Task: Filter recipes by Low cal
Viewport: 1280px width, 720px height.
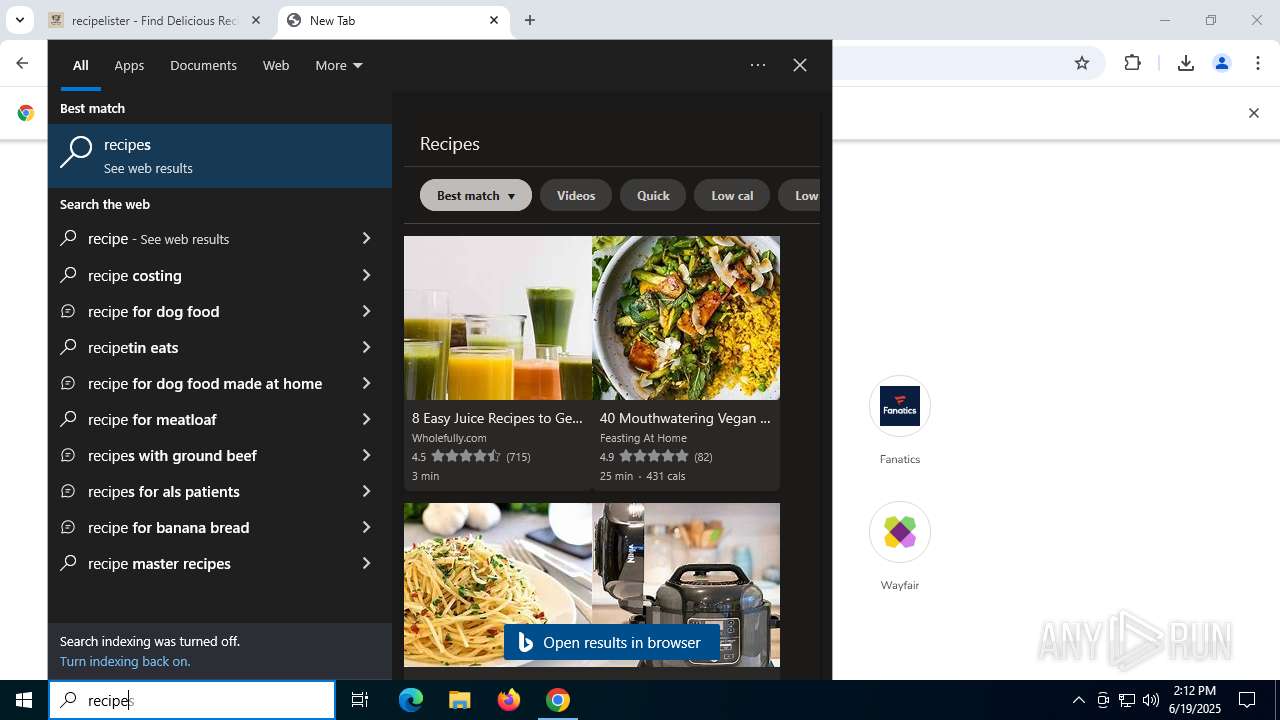Action: coord(732,196)
